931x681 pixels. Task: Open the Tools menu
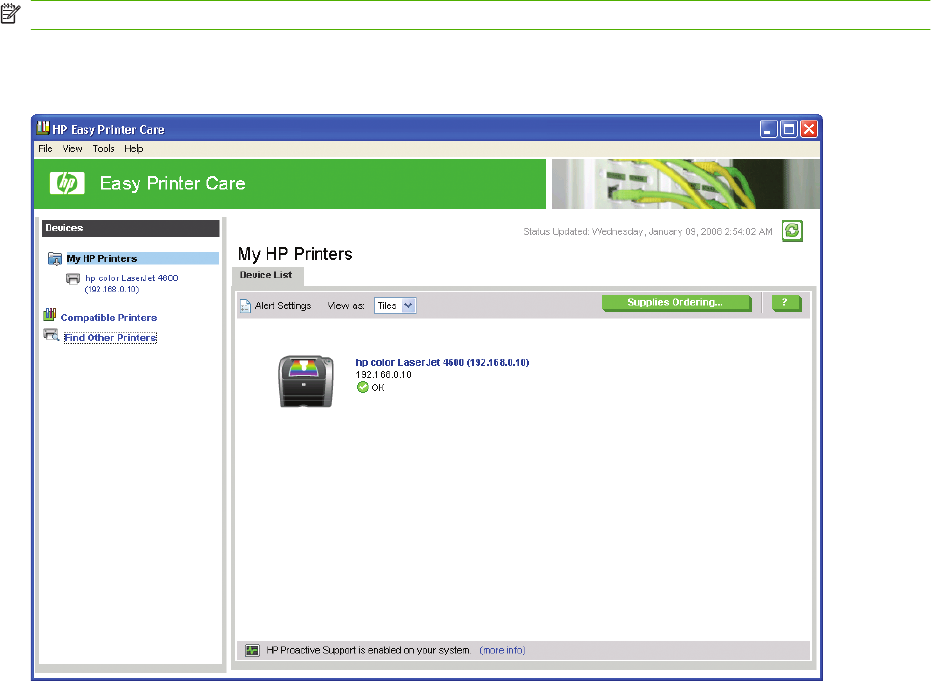pos(103,148)
